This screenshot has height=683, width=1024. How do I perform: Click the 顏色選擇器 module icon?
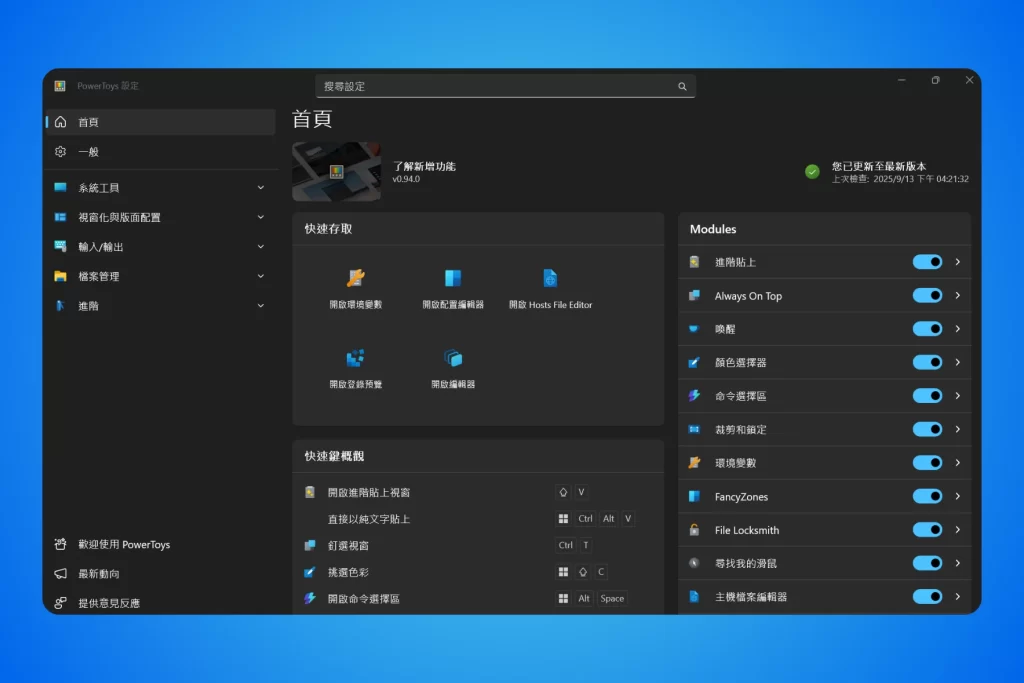point(693,362)
